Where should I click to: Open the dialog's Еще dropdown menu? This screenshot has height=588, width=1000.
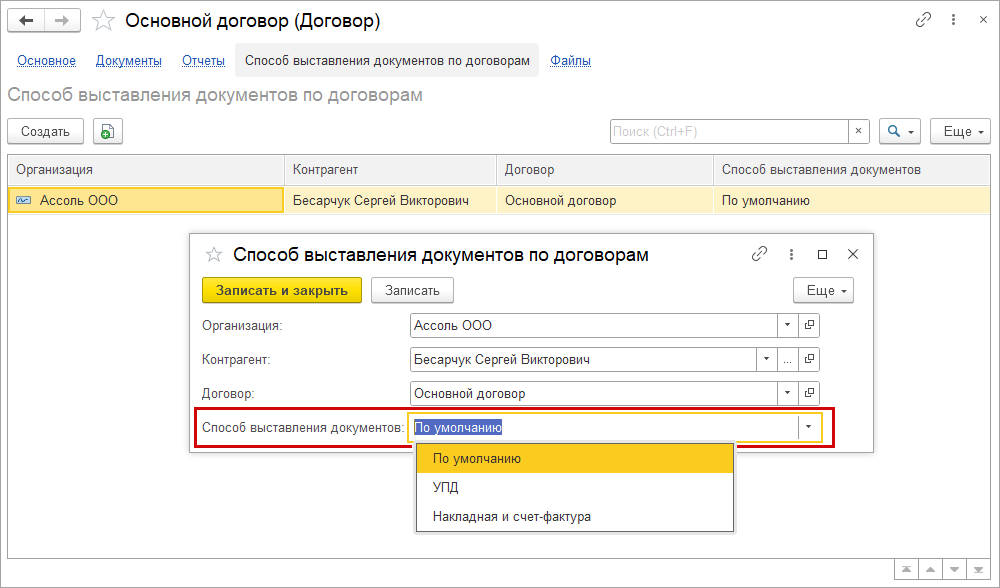823,290
